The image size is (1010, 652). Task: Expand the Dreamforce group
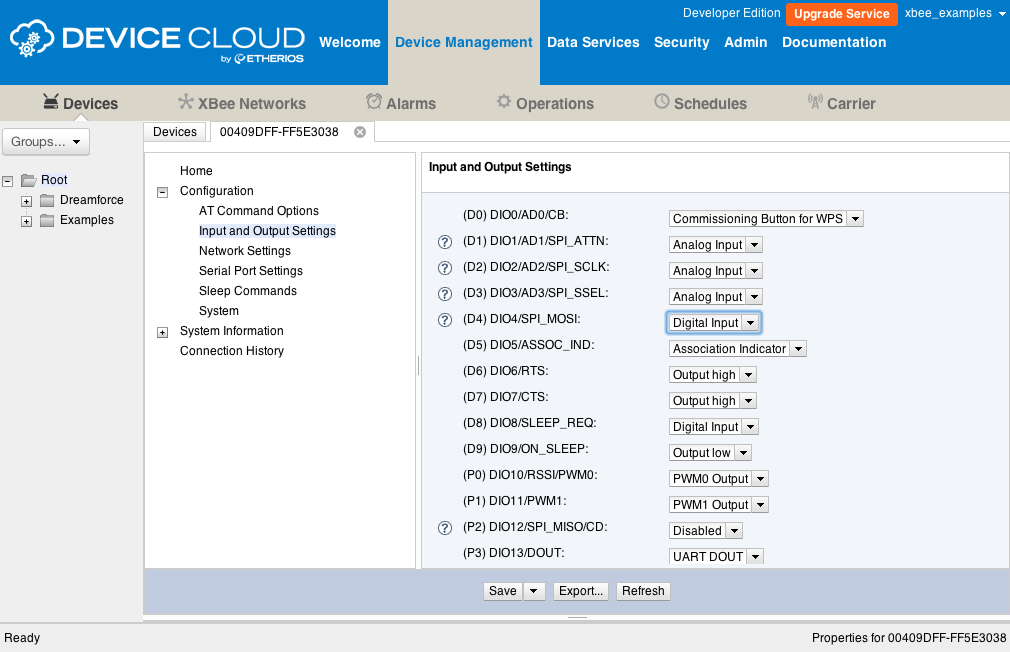pyautogui.click(x=26, y=202)
